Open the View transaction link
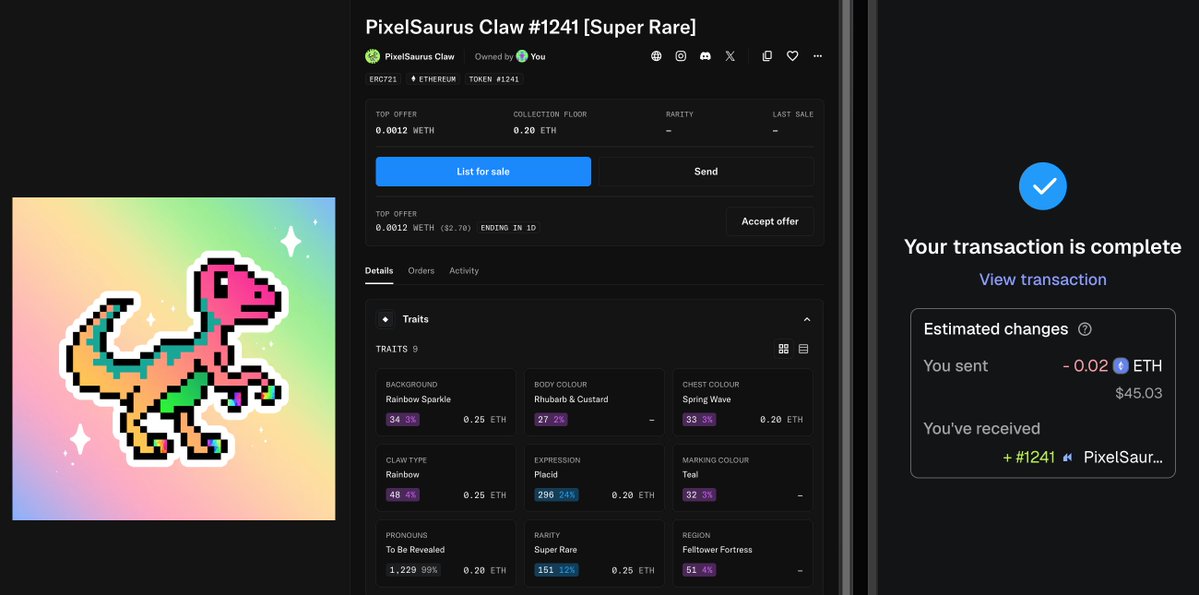Image resolution: width=1199 pixels, height=595 pixels. (1042, 279)
